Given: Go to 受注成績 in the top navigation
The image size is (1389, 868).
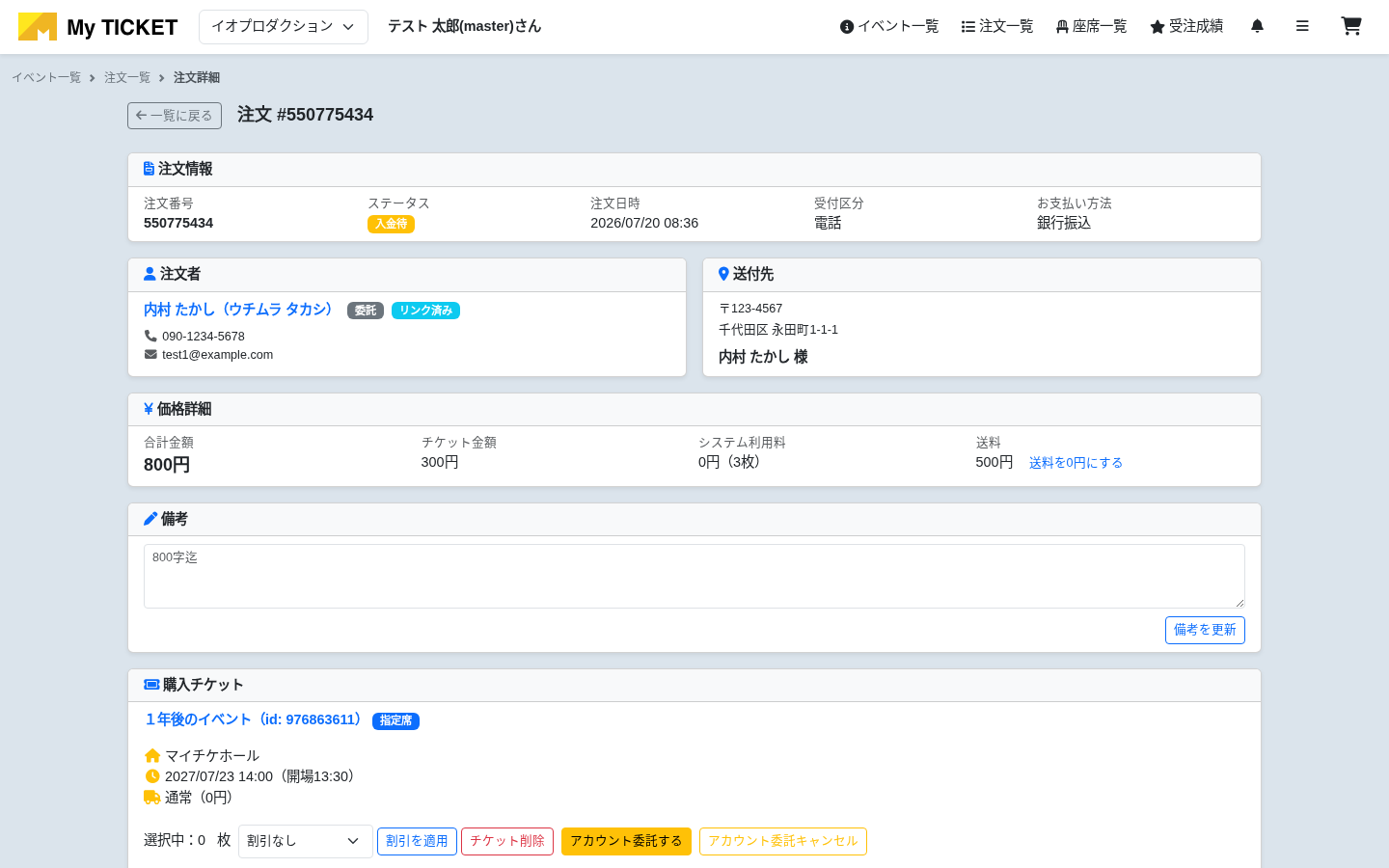Looking at the screenshot, I should tap(1186, 26).
